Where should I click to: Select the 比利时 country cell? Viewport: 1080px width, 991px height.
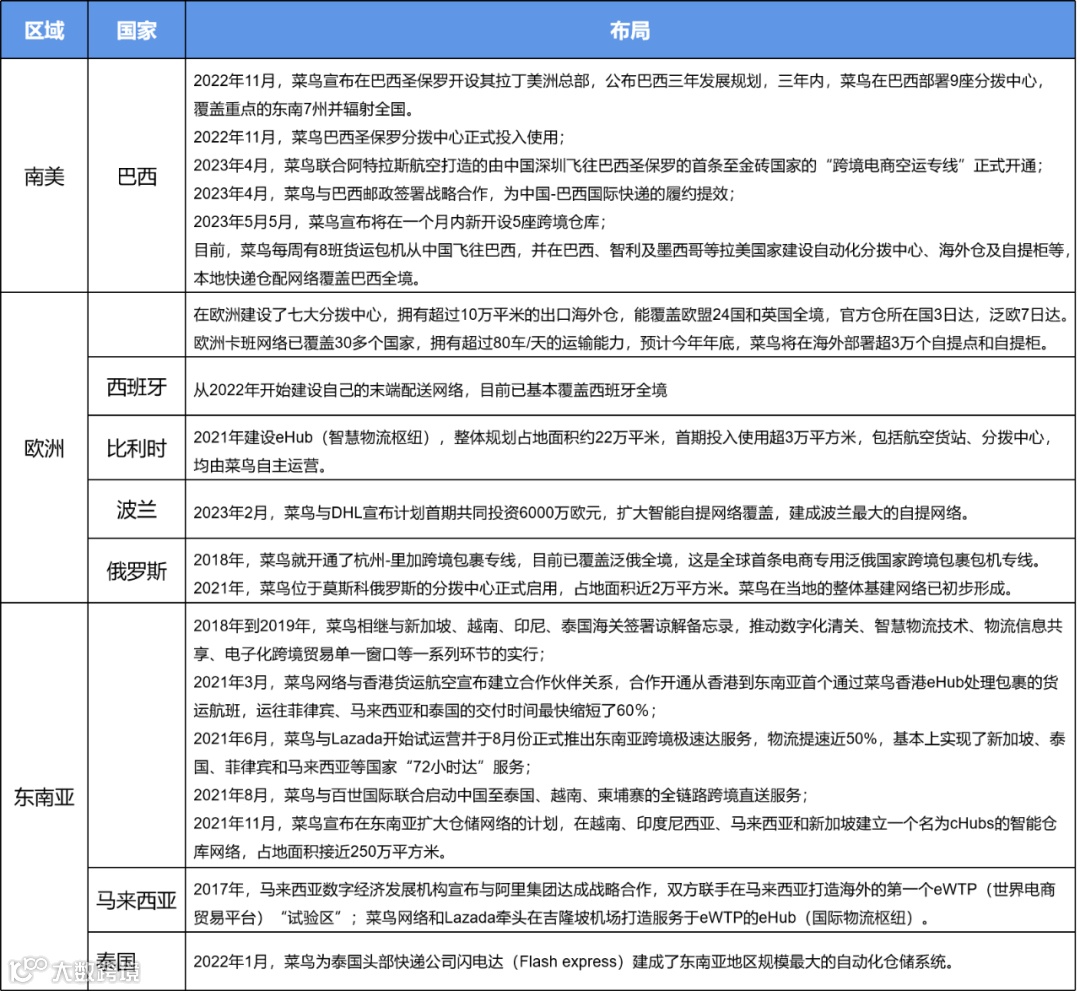click(136, 448)
